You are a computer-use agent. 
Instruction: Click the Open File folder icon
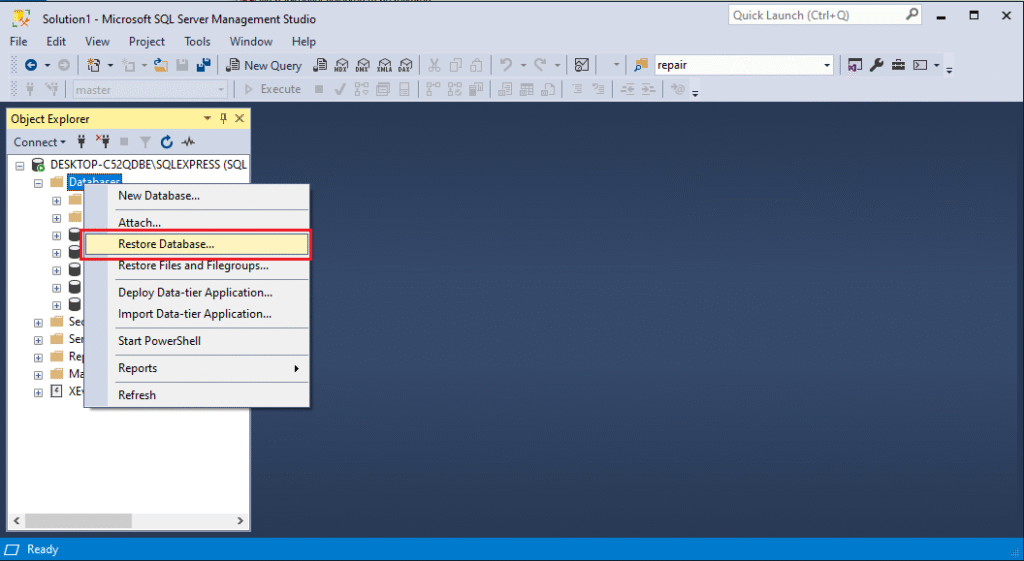tap(160, 65)
